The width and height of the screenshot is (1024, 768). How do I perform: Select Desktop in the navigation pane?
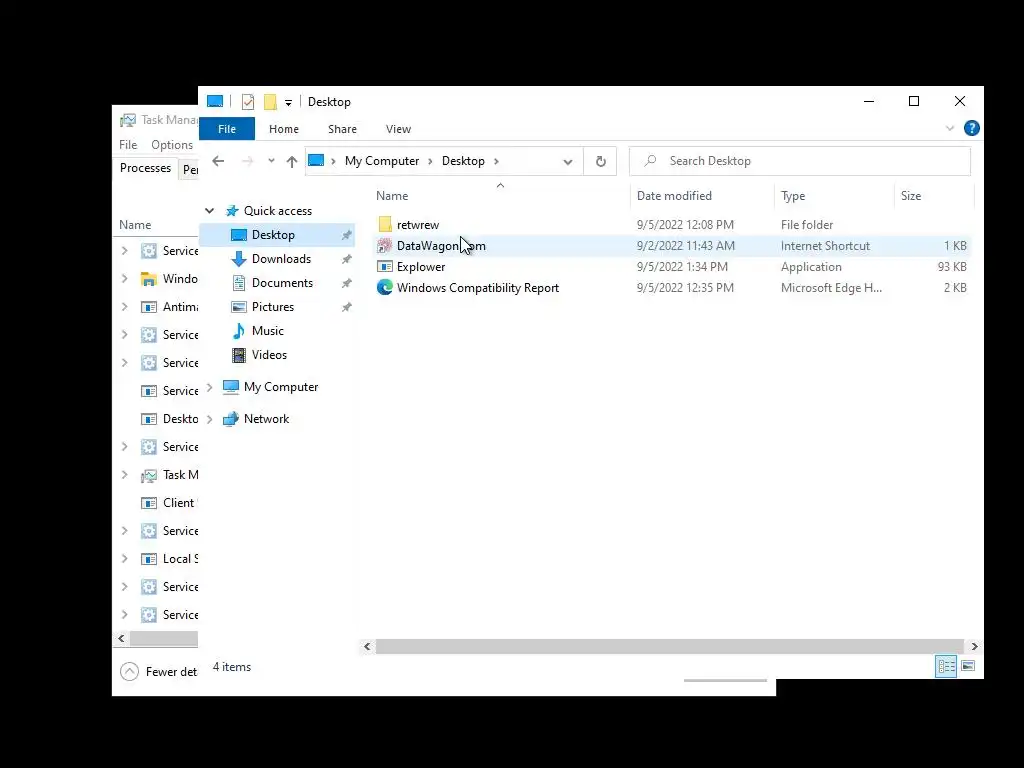pos(273,234)
